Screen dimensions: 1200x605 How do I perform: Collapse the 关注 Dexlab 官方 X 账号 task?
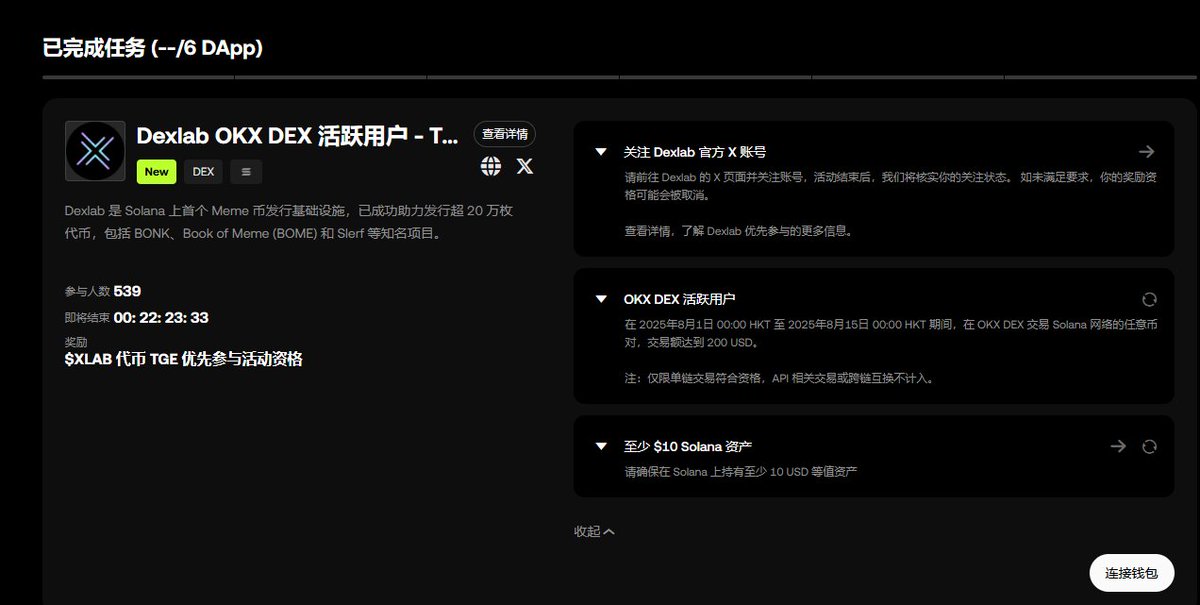click(x=601, y=152)
